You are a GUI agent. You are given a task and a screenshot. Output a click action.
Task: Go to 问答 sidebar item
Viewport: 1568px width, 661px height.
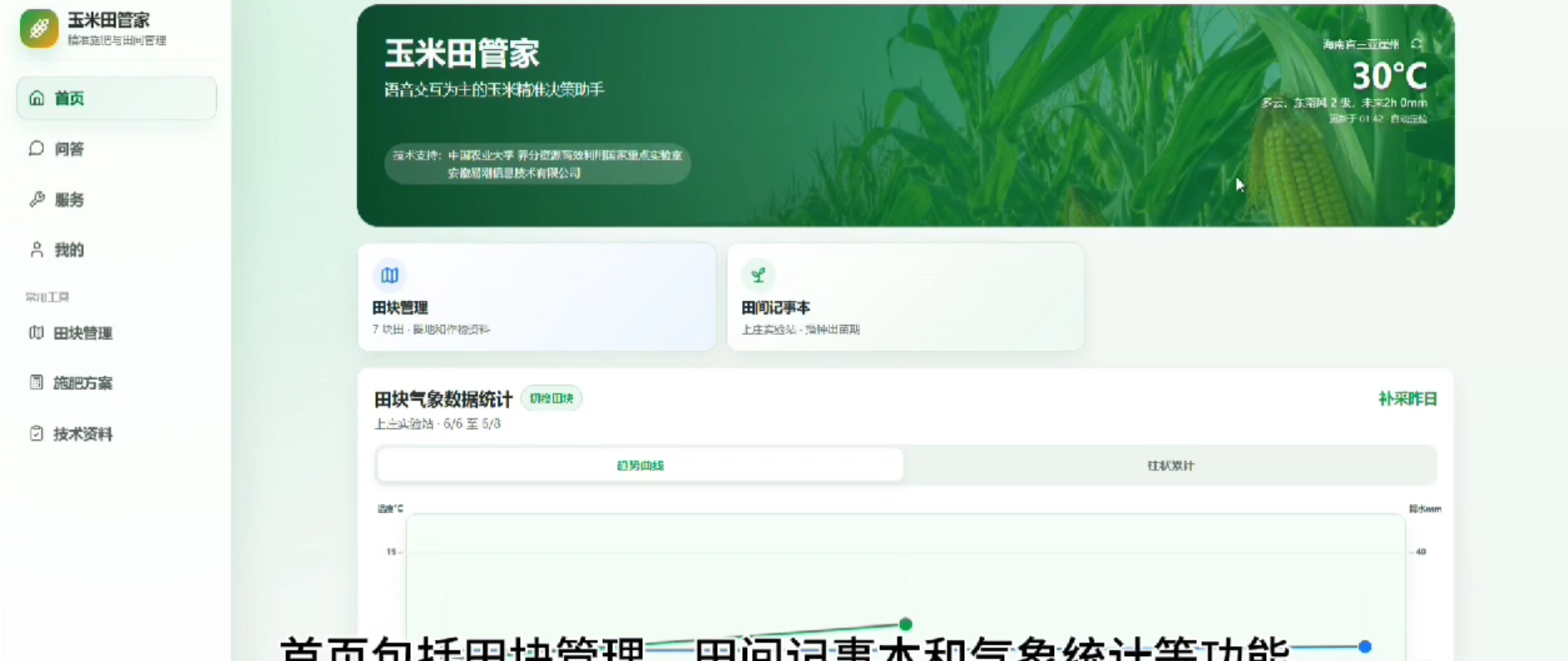tap(116, 149)
